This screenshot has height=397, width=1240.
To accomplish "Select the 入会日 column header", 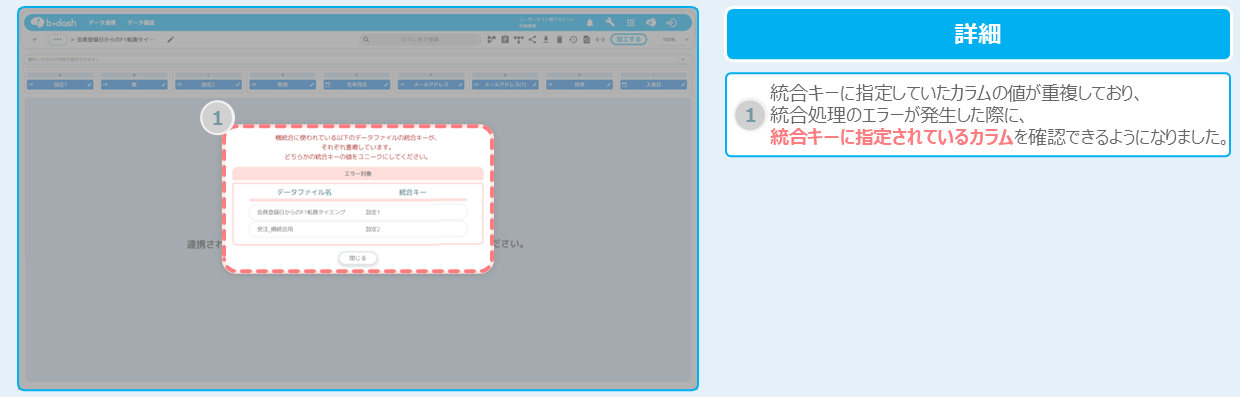I will pos(653,84).
